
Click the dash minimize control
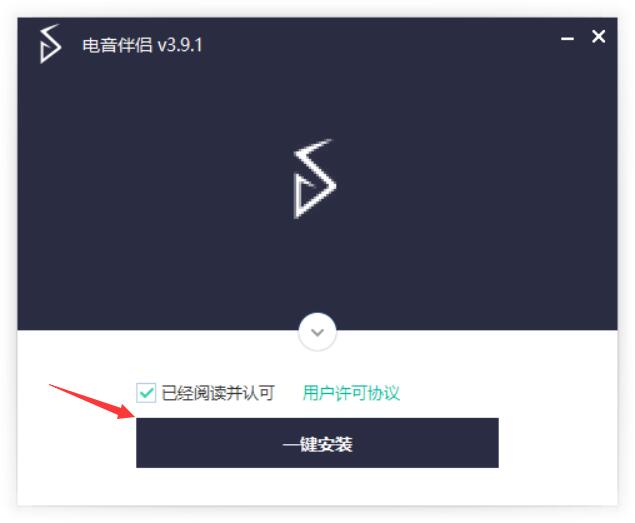pyautogui.click(x=567, y=38)
